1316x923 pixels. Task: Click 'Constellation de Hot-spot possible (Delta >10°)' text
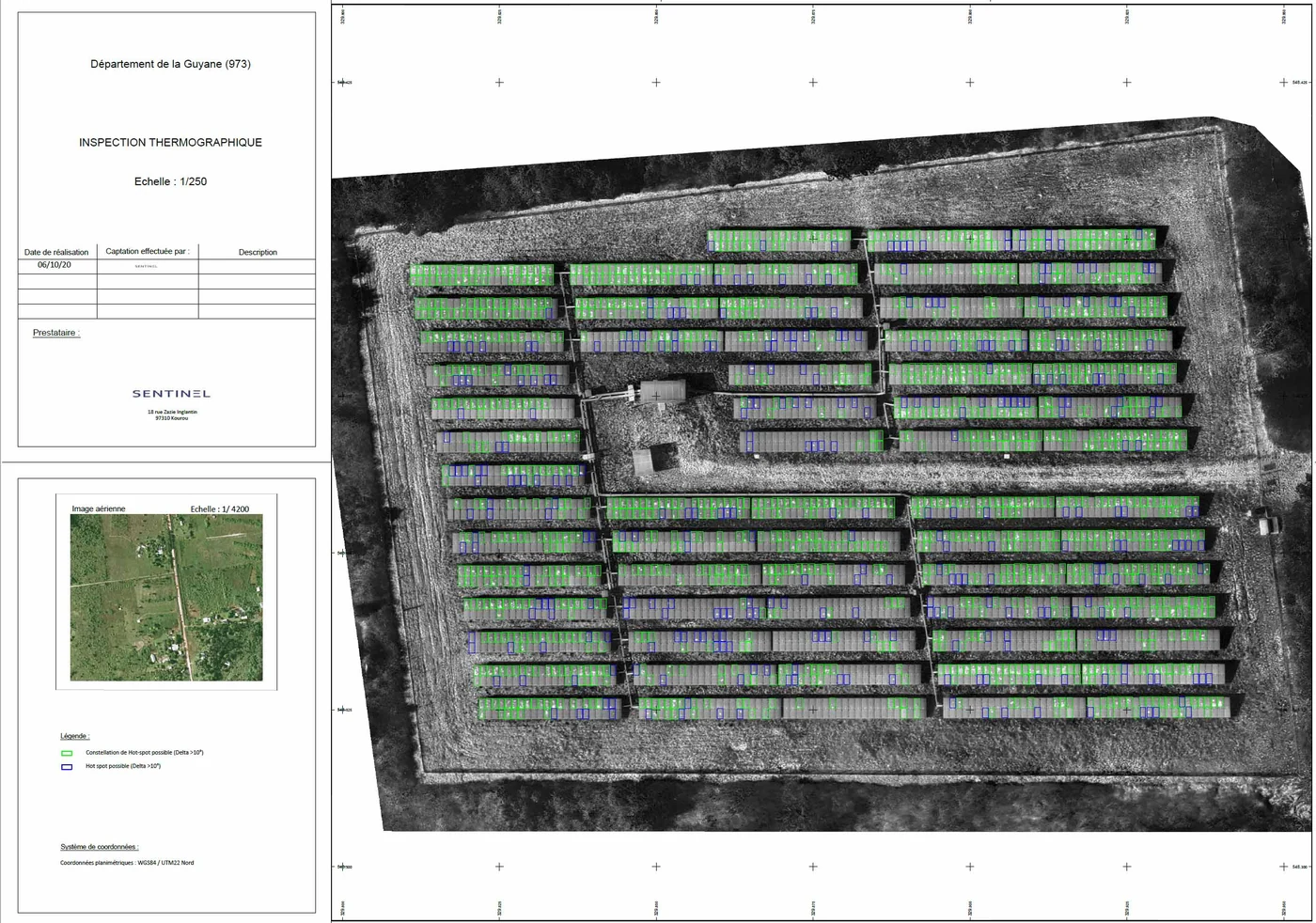click(x=145, y=753)
